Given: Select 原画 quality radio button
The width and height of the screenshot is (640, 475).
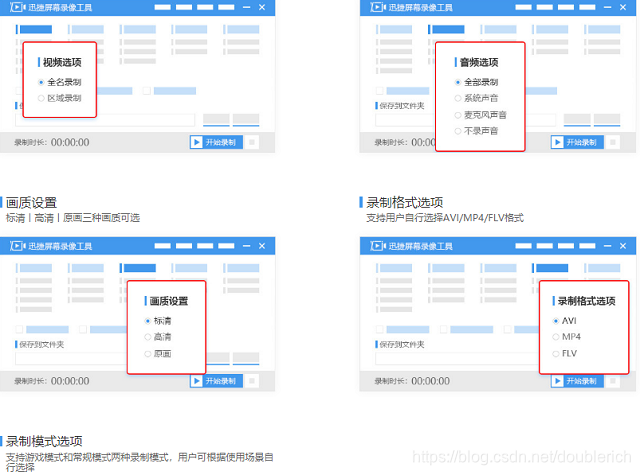Looking at the screenshot, I should pyautogui.click(x=148, y=354).
